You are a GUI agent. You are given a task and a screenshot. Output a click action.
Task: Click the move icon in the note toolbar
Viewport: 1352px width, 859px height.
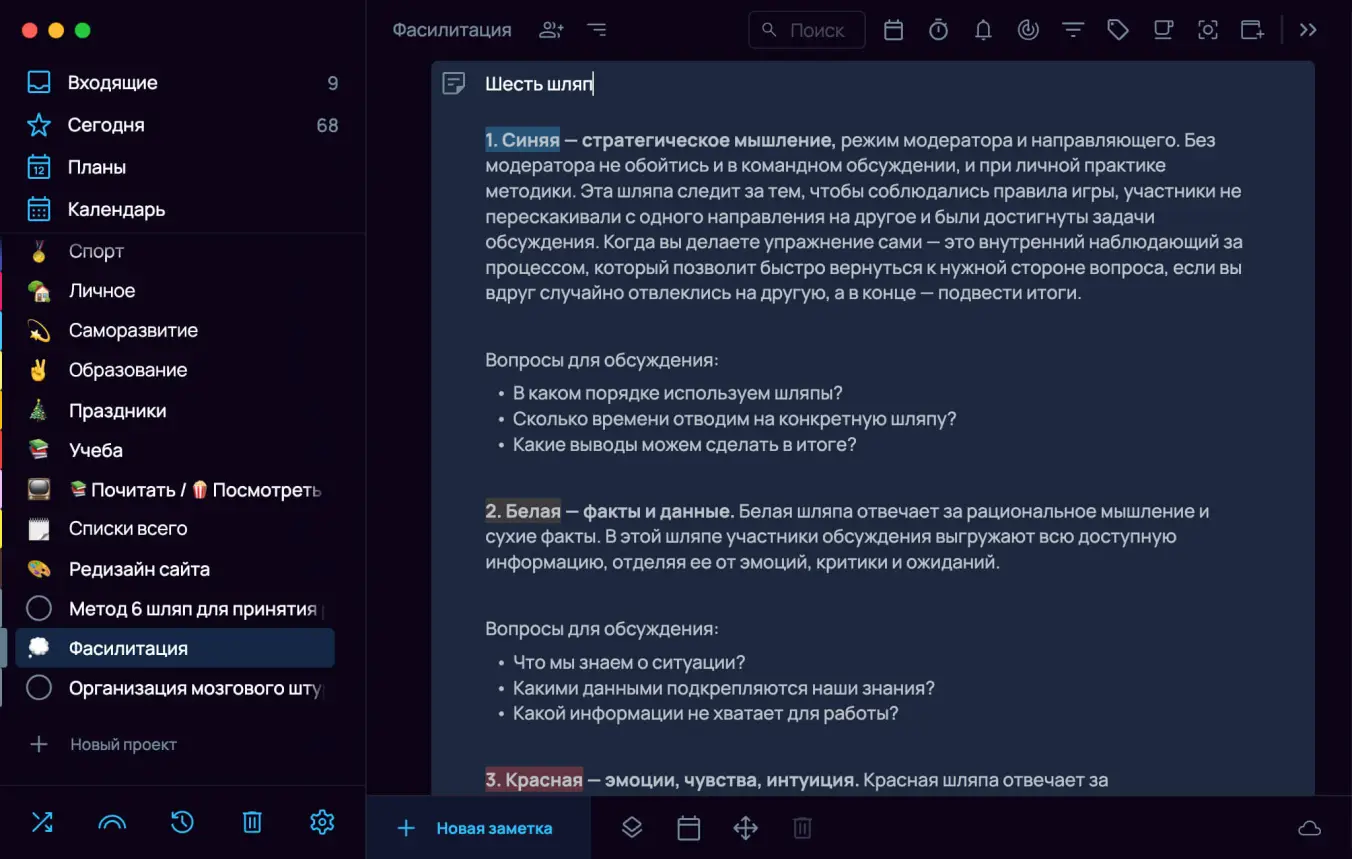coord(745,828)
